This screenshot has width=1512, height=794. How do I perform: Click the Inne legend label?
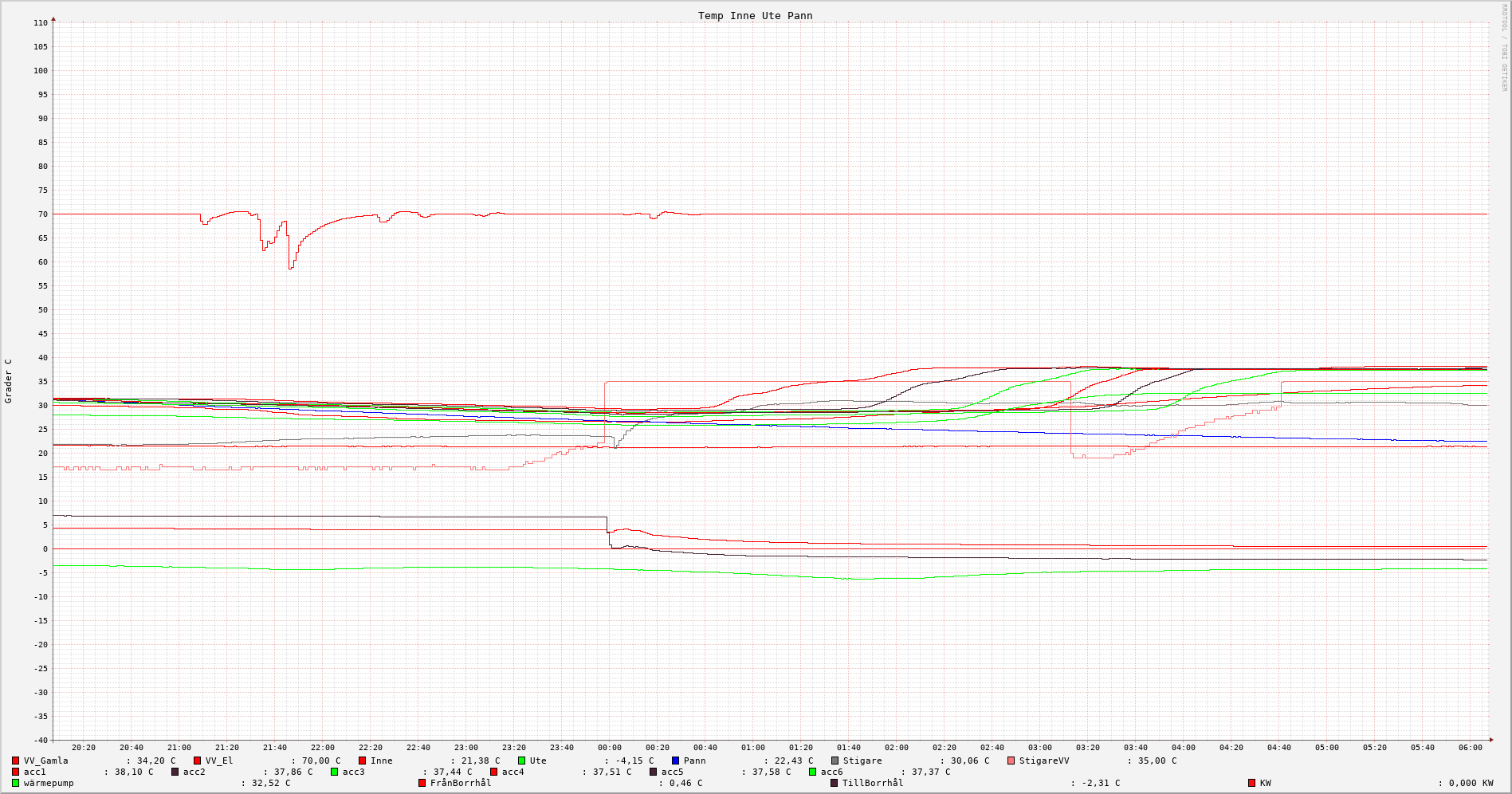click(x=381, y=761)
